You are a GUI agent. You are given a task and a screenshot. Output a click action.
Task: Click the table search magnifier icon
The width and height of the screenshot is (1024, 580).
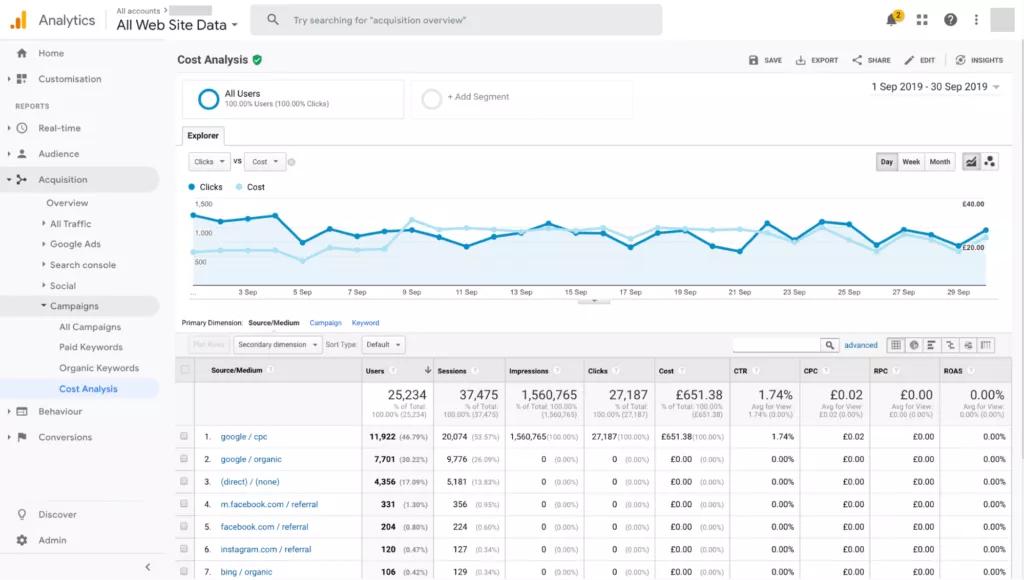tap(829, 345)
